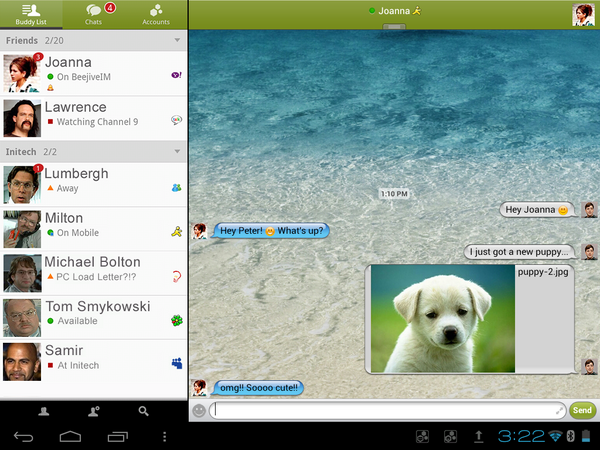Click the Yahoo icon on Joanna's row
Image resolution: width=600 pixels, height=450 pixels.
tap(176, 75)
